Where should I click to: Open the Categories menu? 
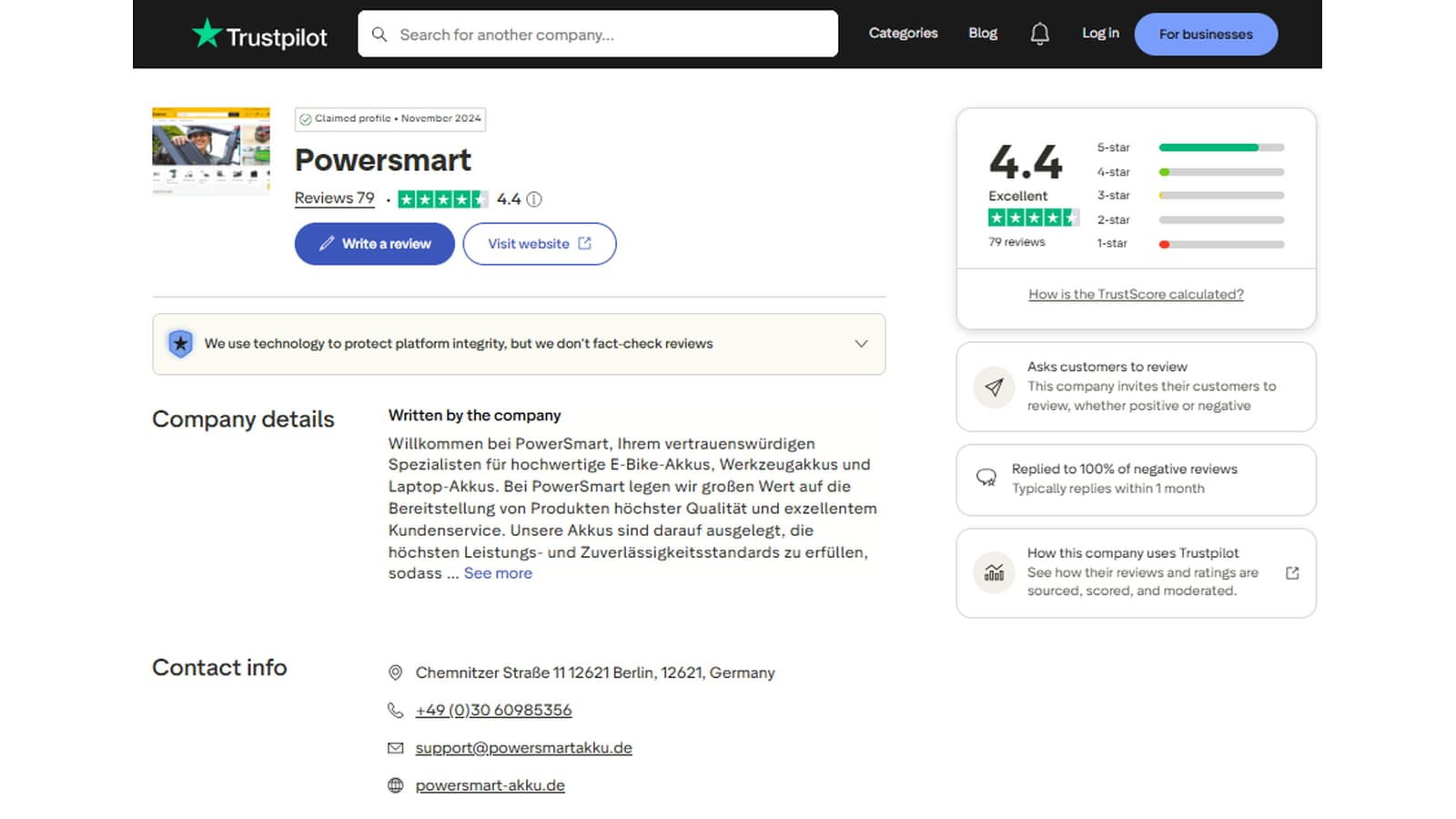tap(903, 34)
